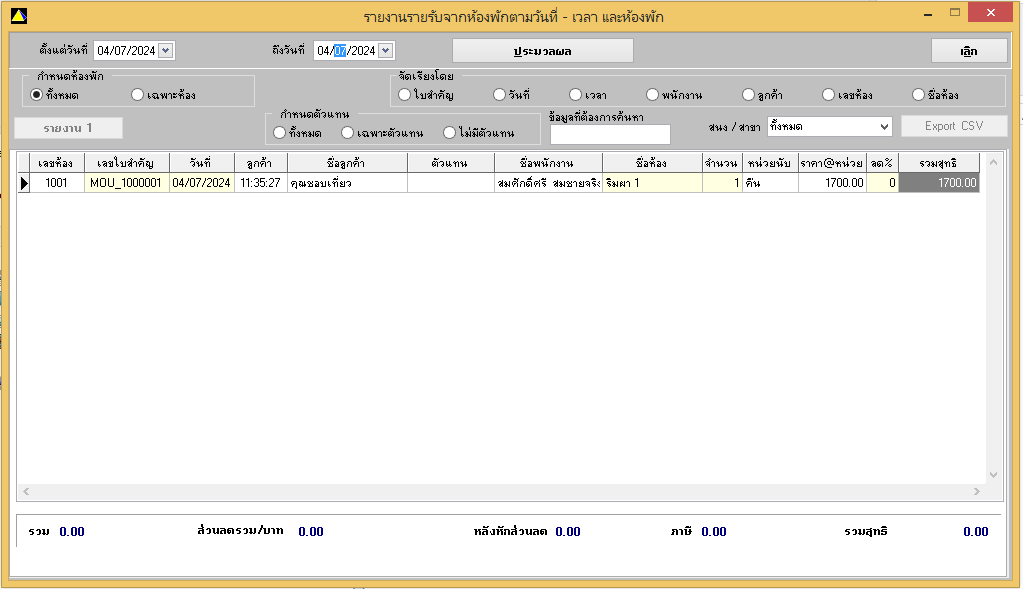Click room number cell 1001
Viewport: 1023px width, 589px height.
coord(56,183)
